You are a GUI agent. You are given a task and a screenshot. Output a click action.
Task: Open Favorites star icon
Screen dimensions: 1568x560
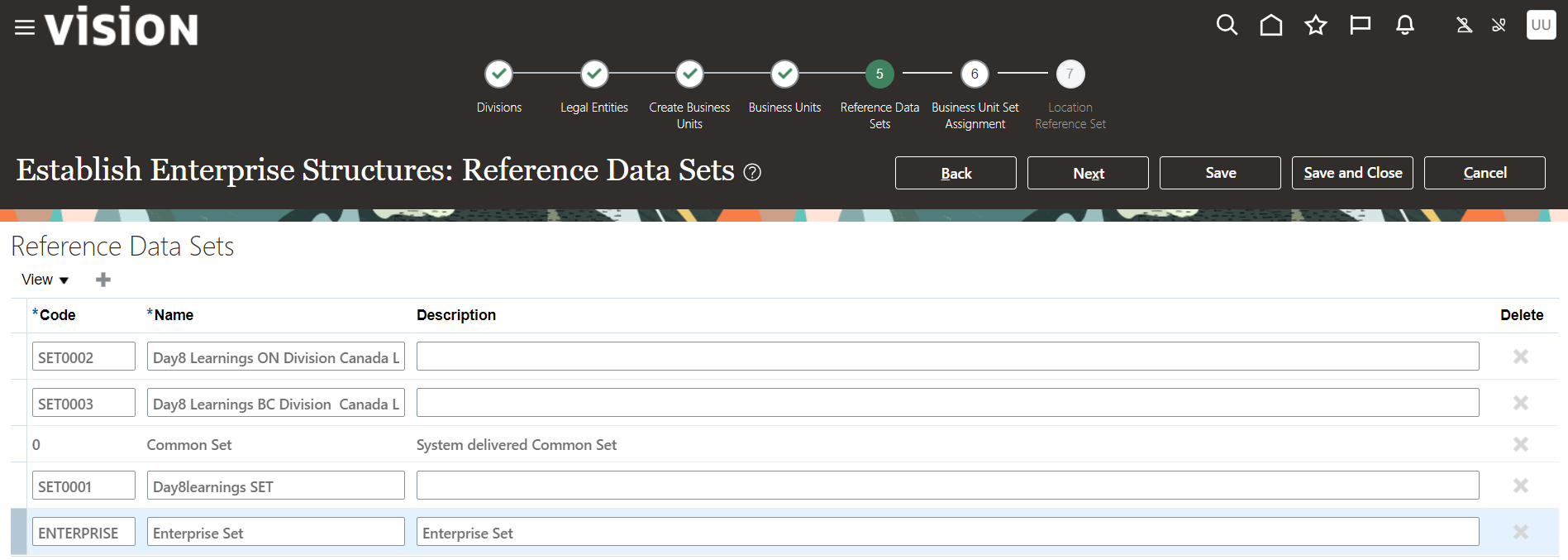tap(1316, 26)
